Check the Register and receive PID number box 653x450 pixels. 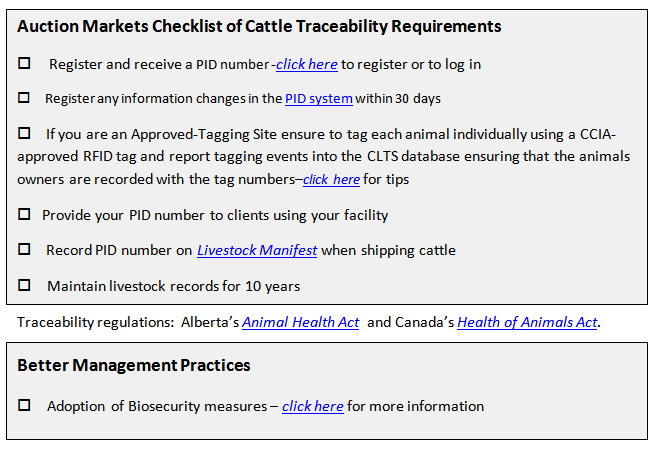tap(24, 63)
